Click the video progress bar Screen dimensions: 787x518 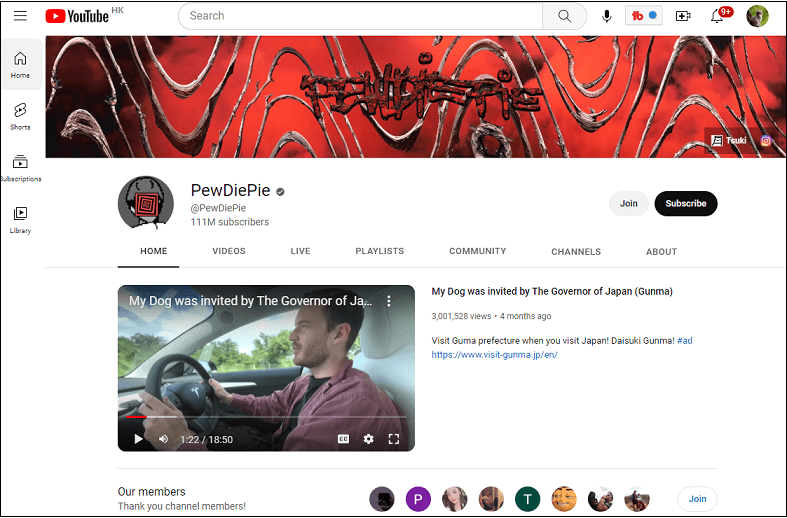pos(266,417)
